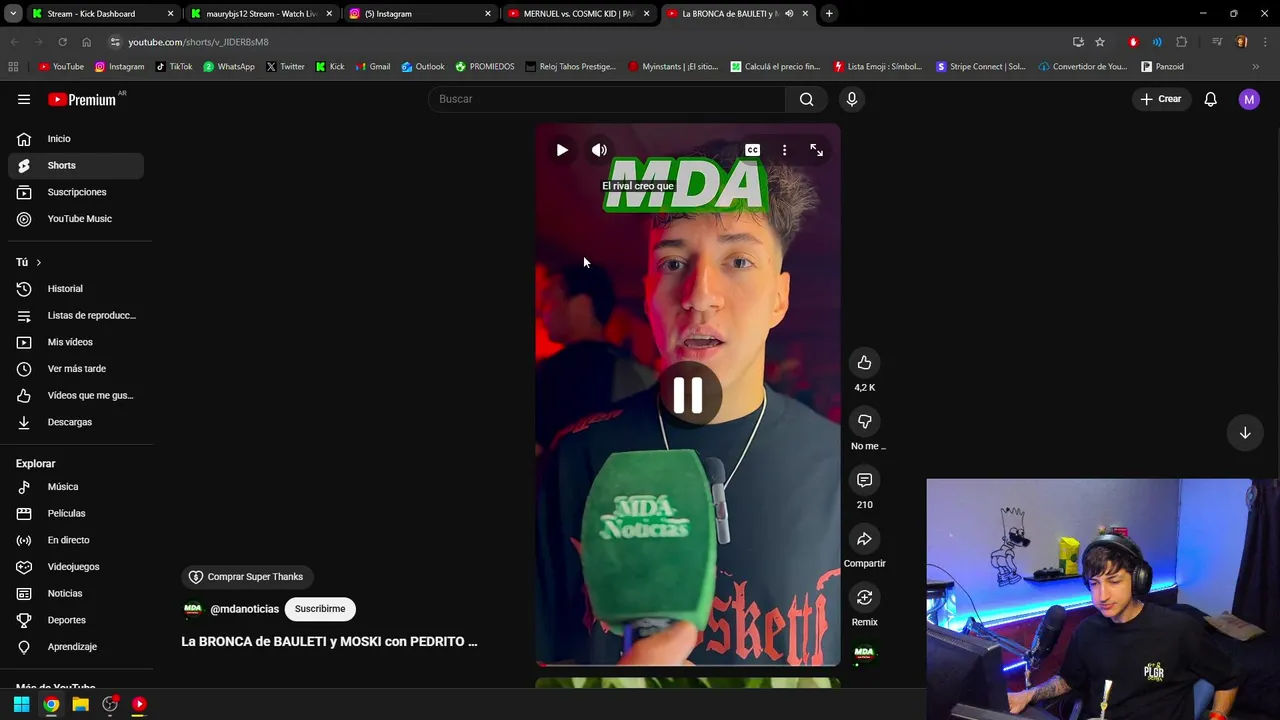Toggle closed captions CC on Short
Image resolution: width=1280 pixels, height=720 pixels.
click(x=752, y=150)
